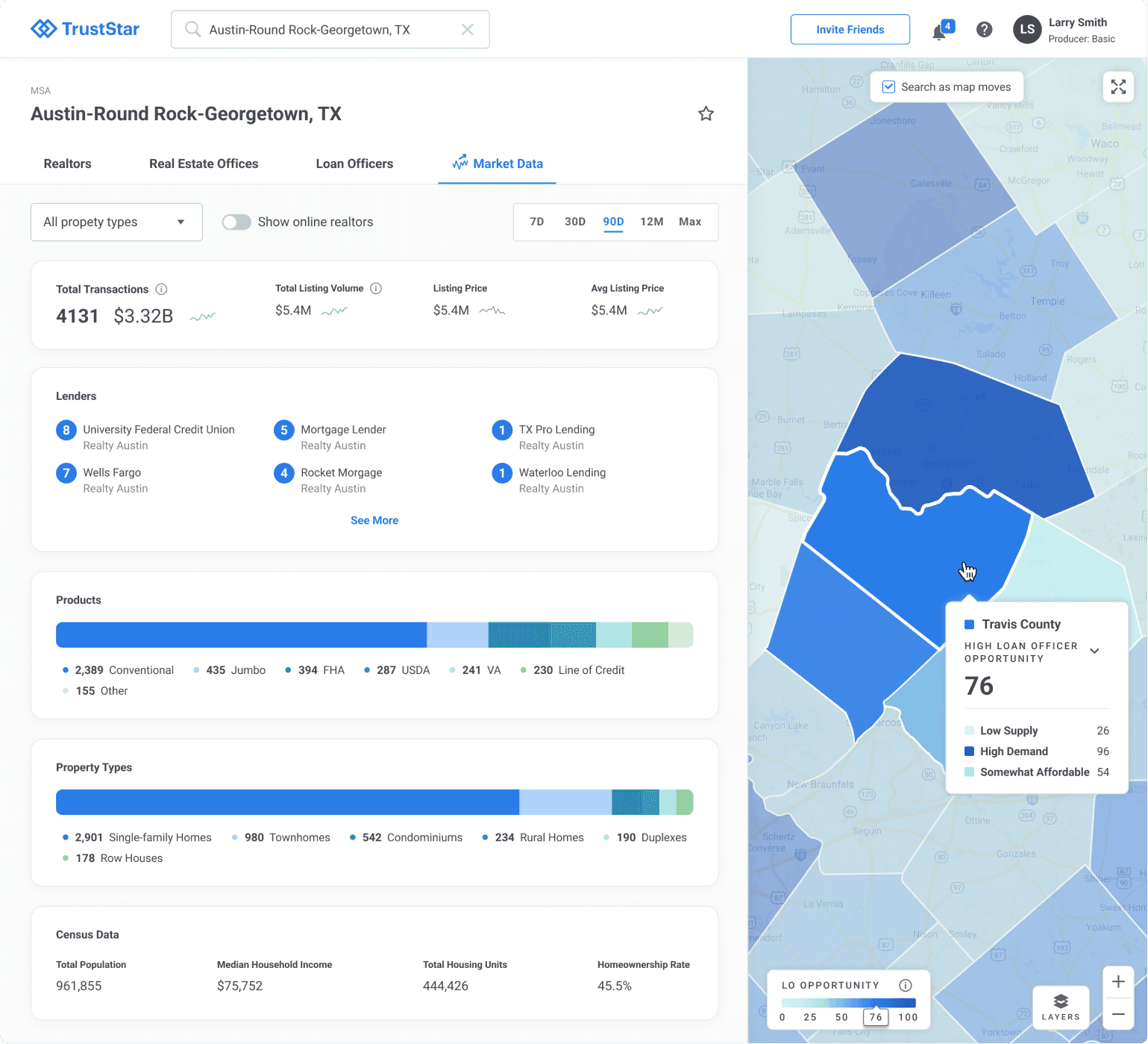Select University Federal Credit Union rank badge 8
This screenshot has width=1148, height=1044.
click(66, 430)
